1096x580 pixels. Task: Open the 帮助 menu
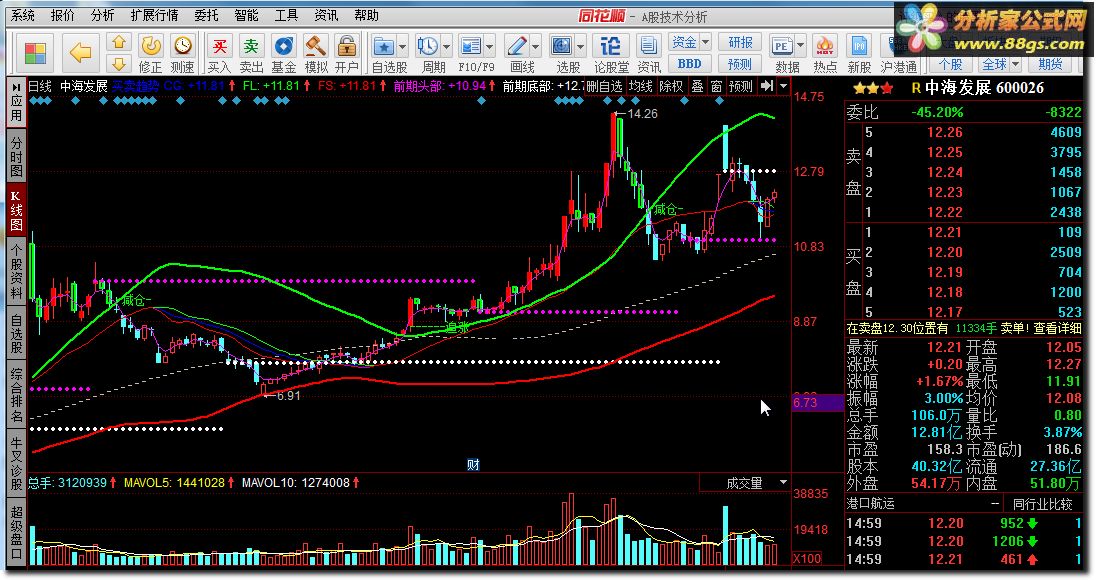pyautogui.click(x=366, y=15)
